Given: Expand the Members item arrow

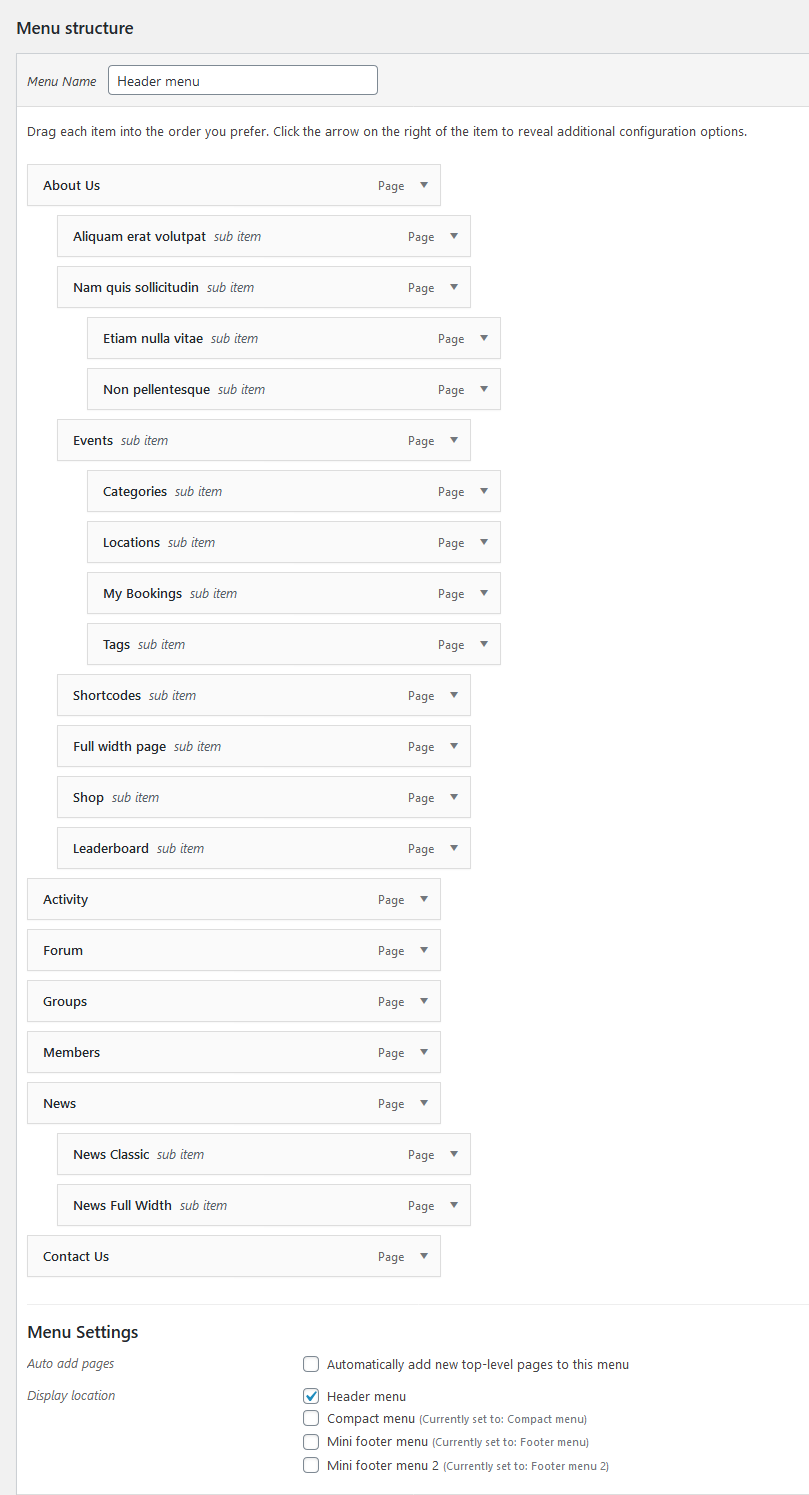Looking at the screenshot, I should [424, 1052].
